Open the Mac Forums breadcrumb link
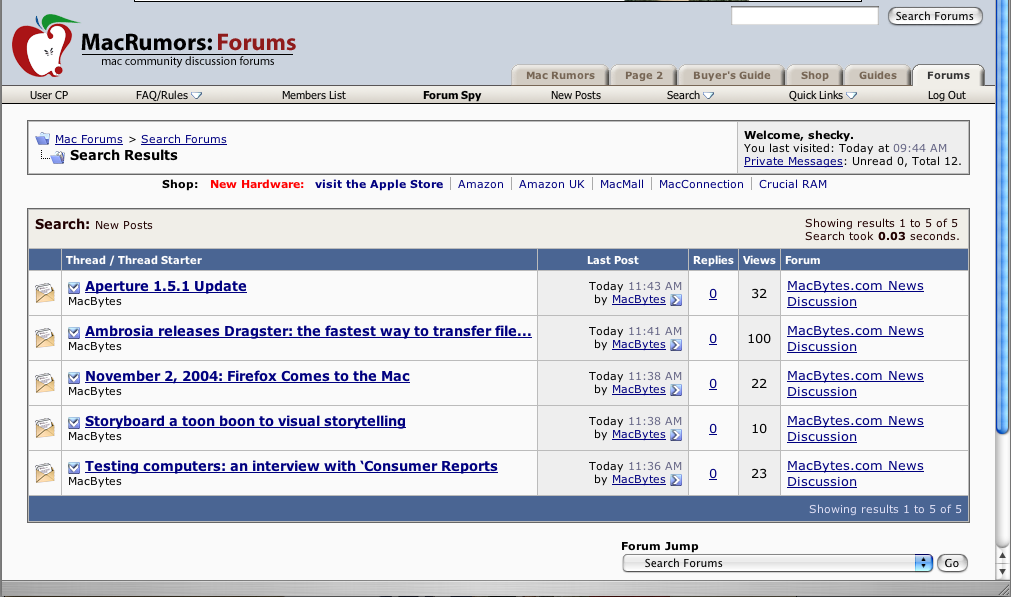Image resolution: width=1011 pixels, height=597 pixels. pyautogui.click(x=88, y=139)
